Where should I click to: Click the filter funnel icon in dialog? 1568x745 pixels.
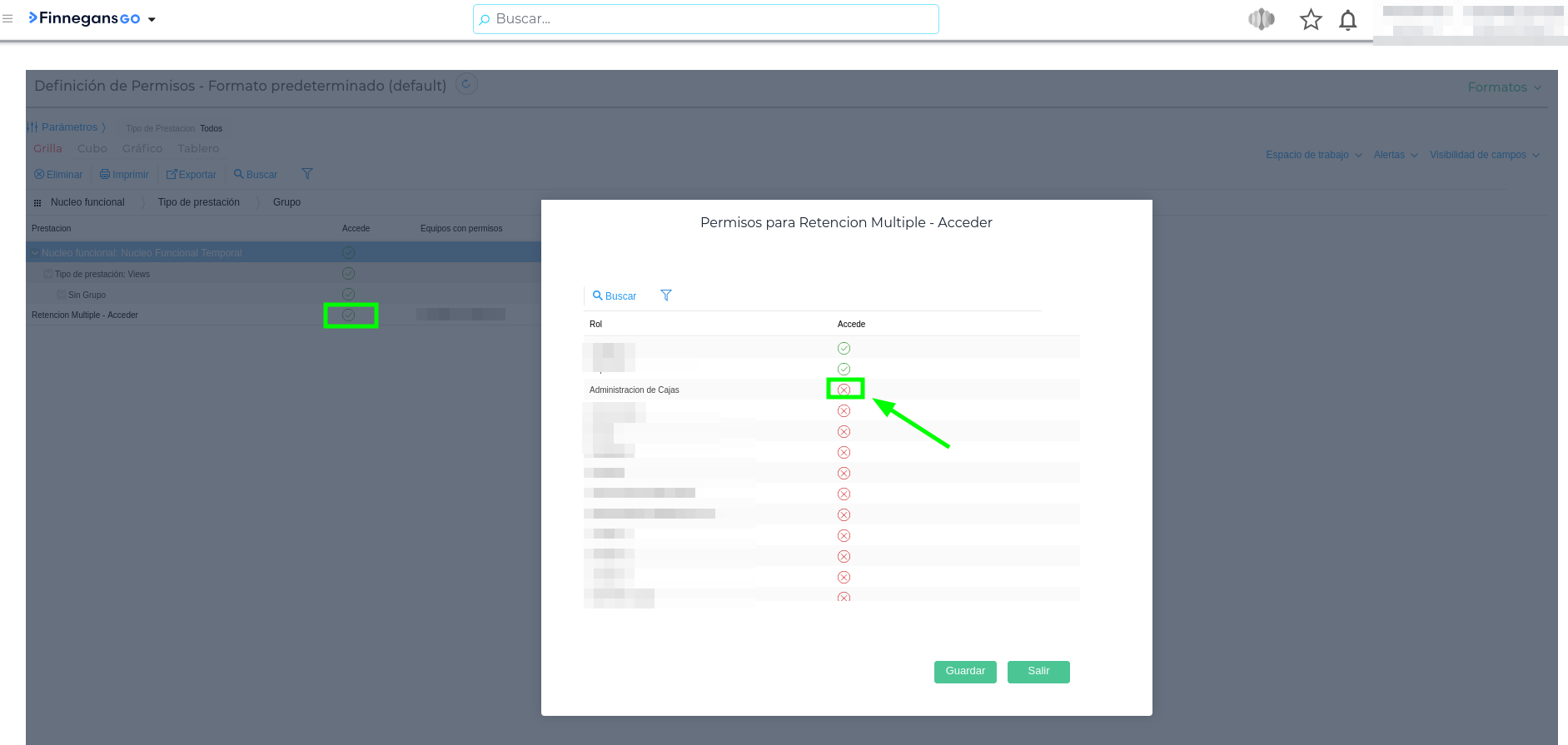[x=666, y=296]
